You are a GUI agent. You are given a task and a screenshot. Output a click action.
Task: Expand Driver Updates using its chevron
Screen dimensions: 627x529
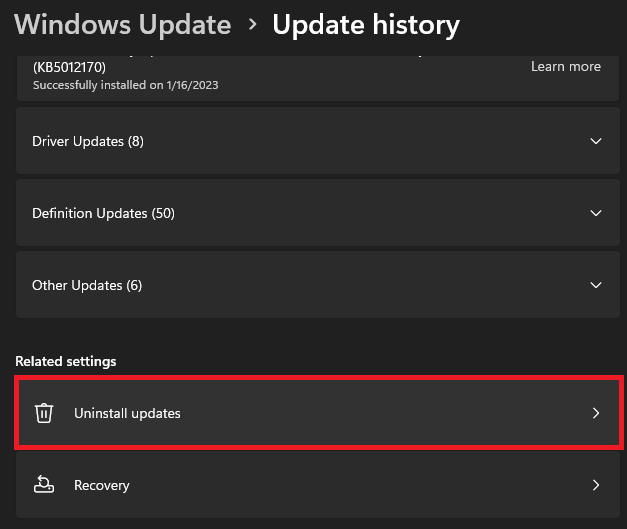coord(596,141)
